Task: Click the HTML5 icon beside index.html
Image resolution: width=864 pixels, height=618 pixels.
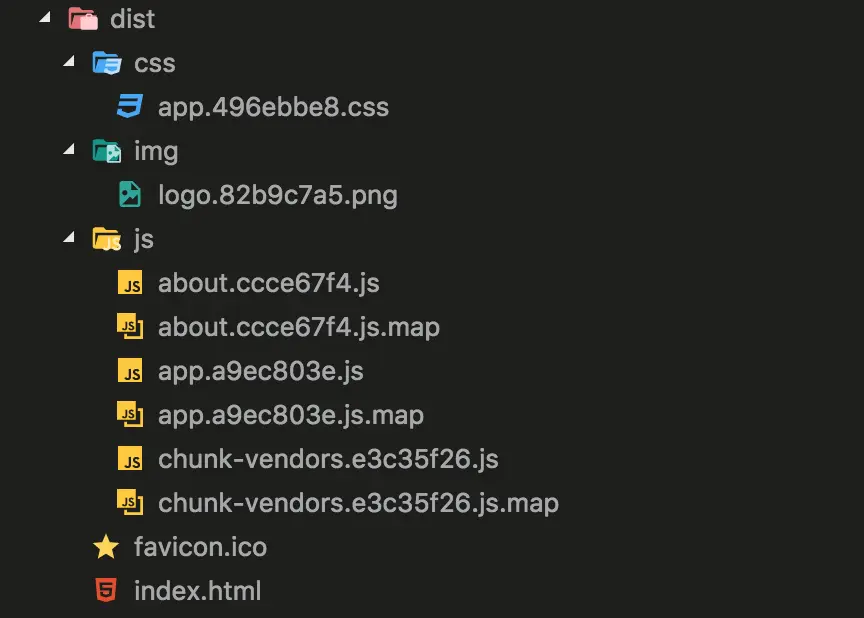Action: click(x=106, y=590)
